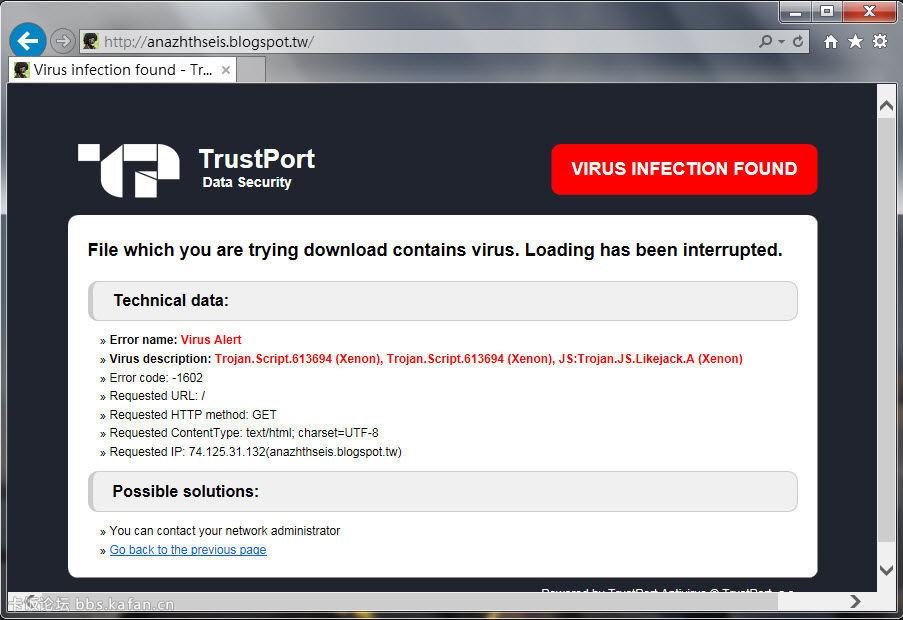Minimize the browser window
The height and width of the screenshot is (620, 903).
(x=796, y=12)
